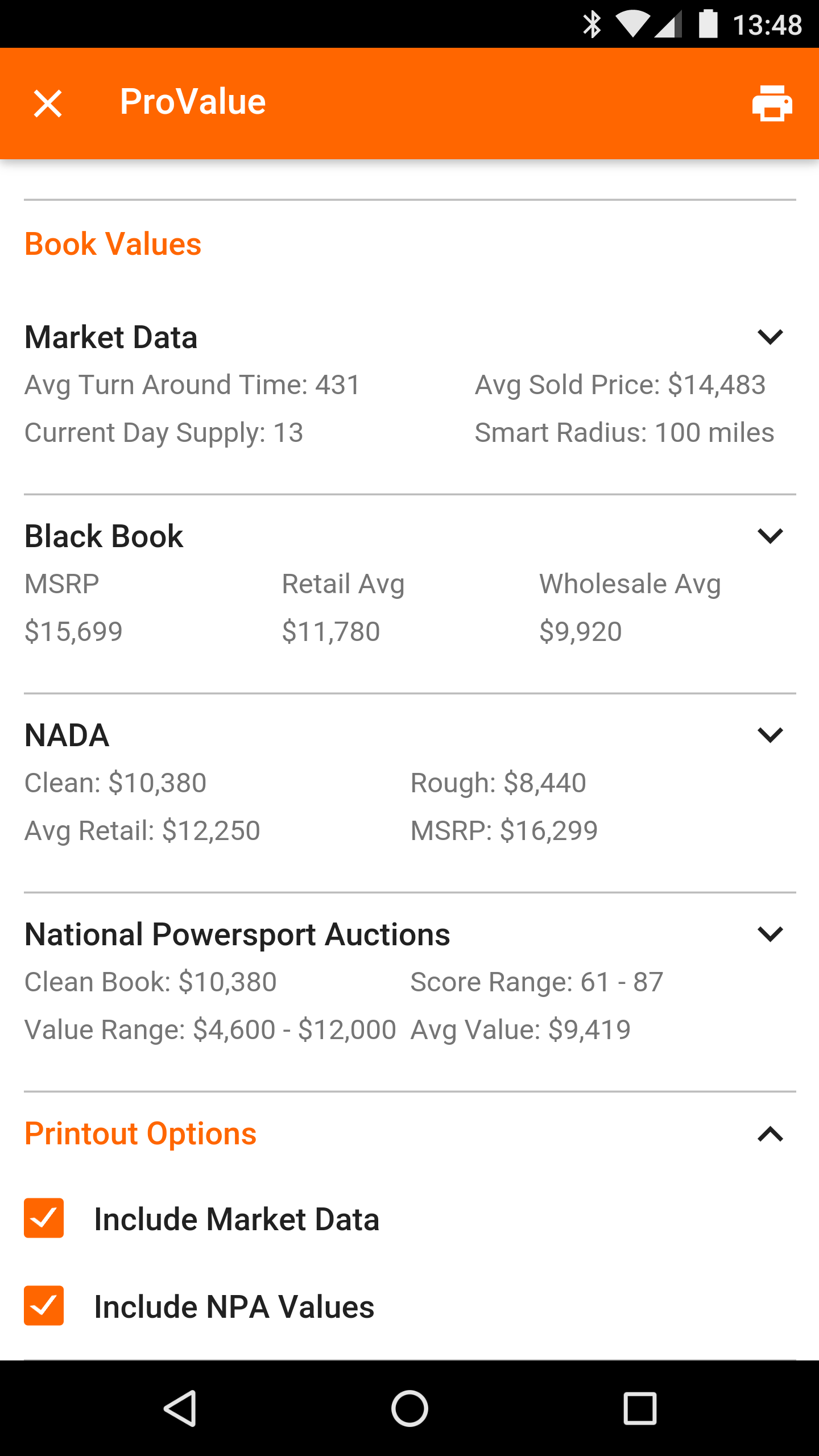
Task: Tap the Bluetooth status icon
Action: pos(592,24)
